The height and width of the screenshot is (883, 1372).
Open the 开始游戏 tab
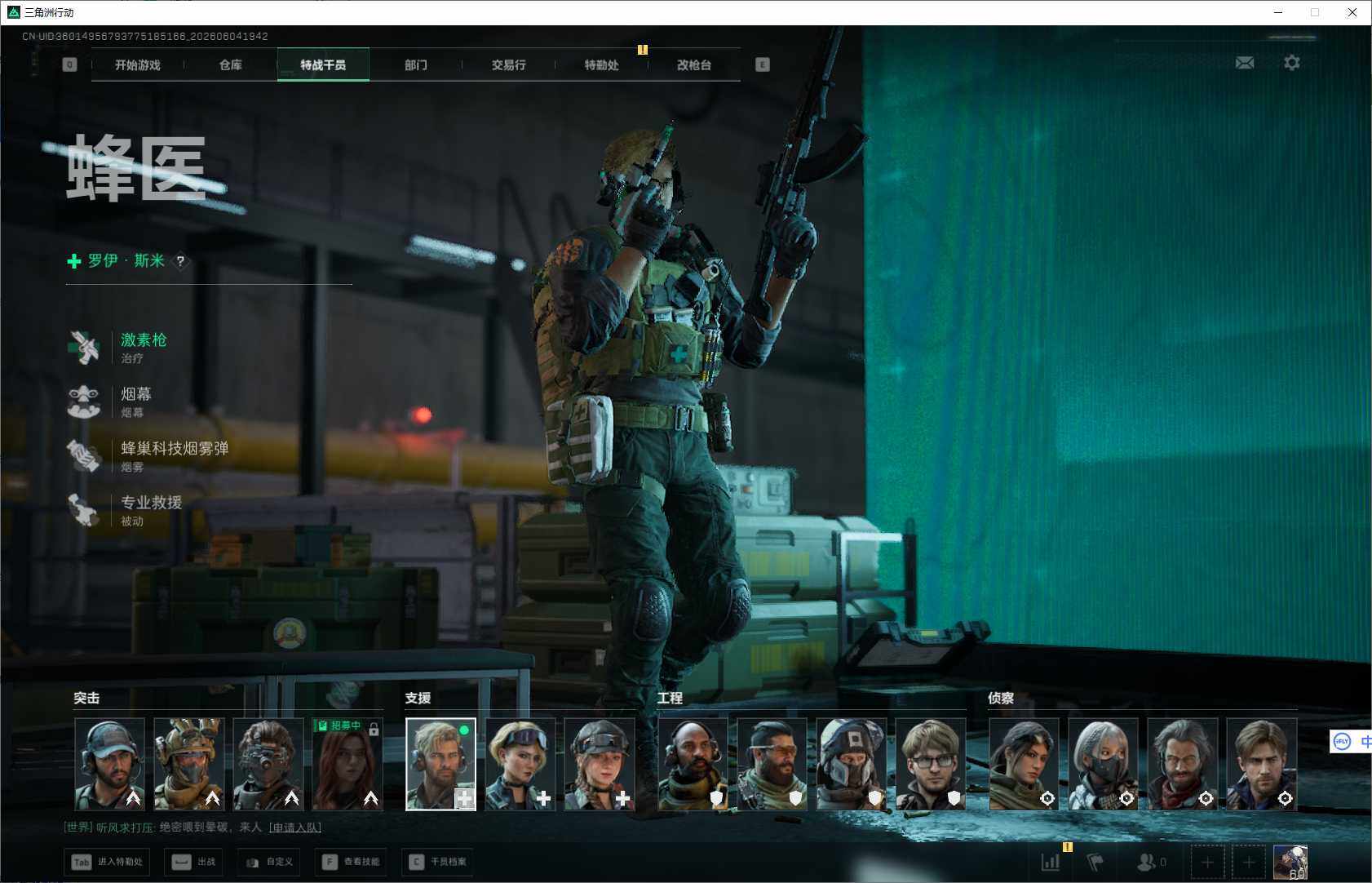pyautogui.click(x=138, y=65)
